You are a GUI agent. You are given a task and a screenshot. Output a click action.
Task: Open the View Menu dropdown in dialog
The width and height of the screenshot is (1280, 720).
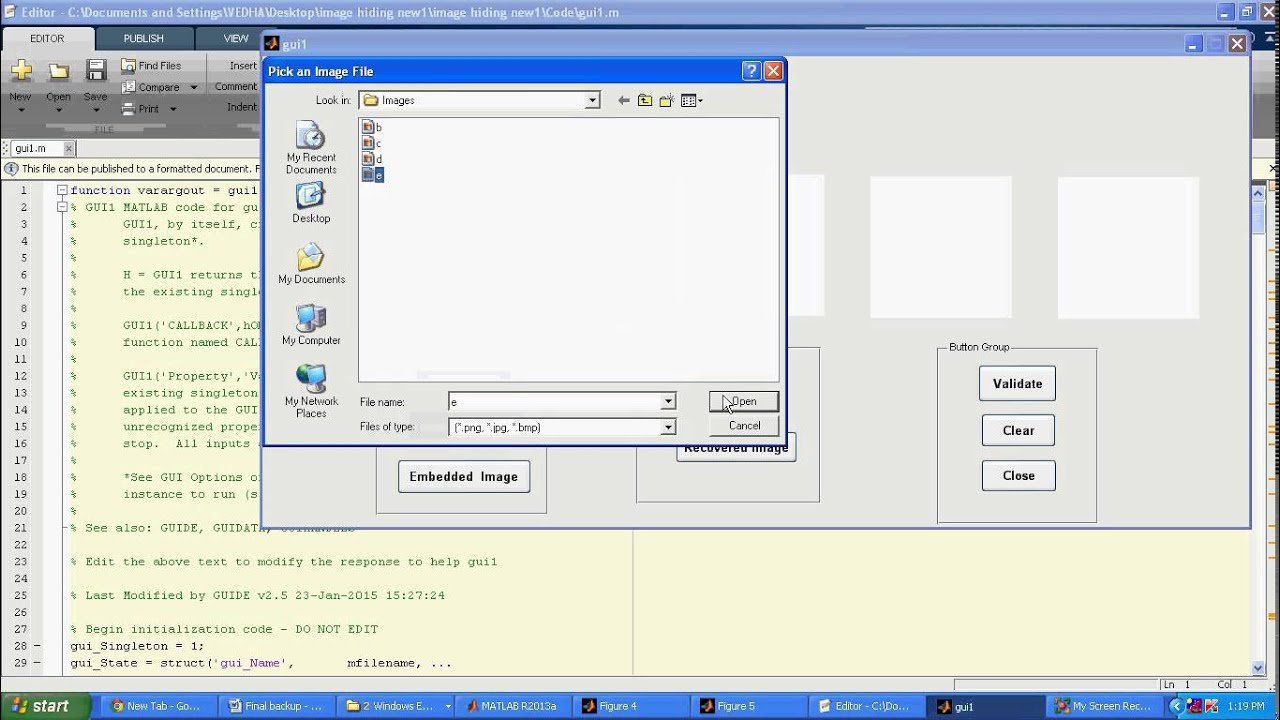click(x=692, y=100)
